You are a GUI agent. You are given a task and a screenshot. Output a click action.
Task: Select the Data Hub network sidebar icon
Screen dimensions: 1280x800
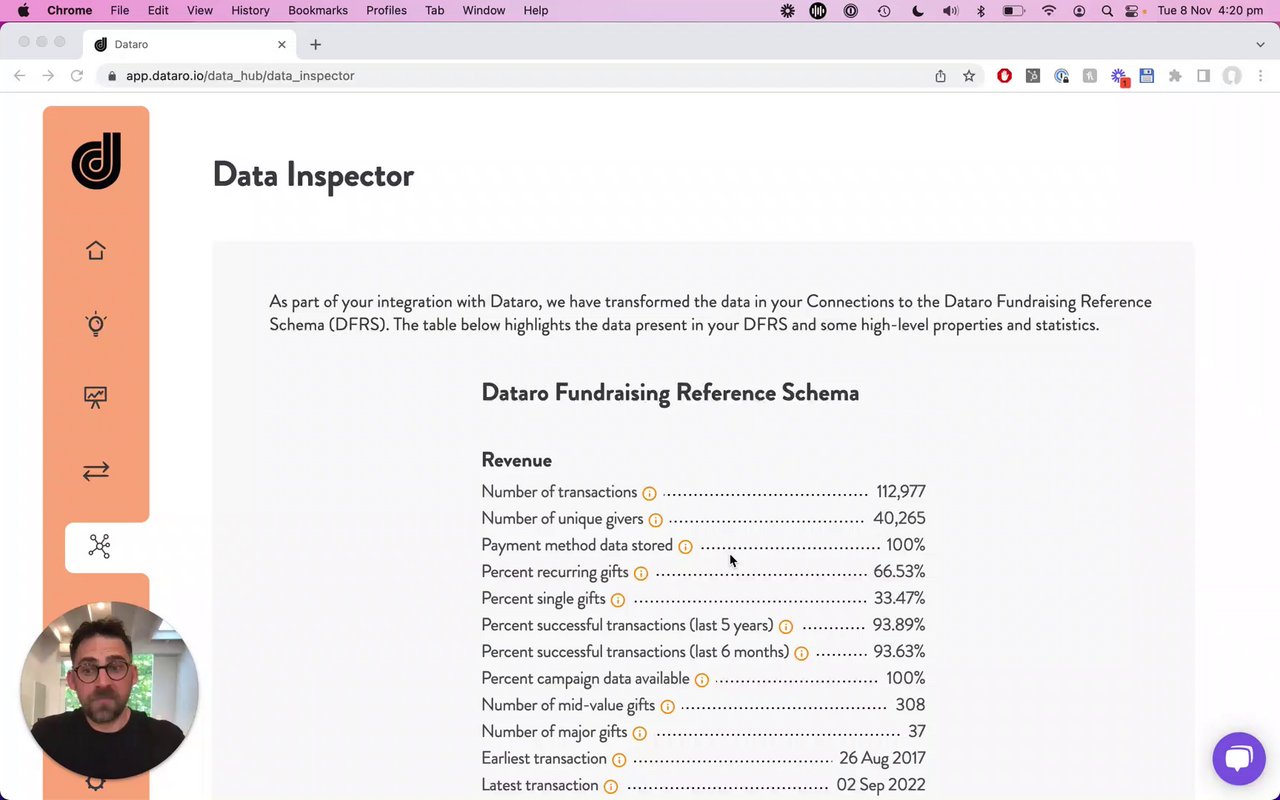click(x=99, y=546)
